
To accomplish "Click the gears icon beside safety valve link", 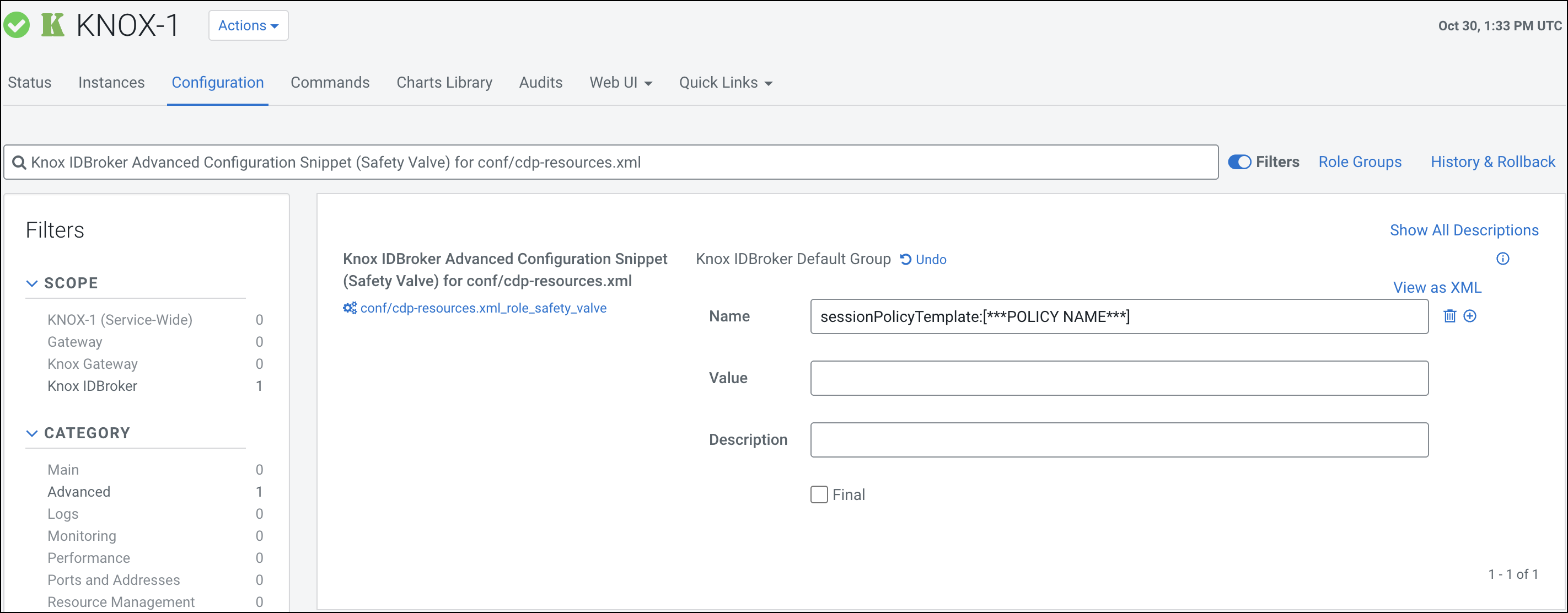I will click(350, 308).
